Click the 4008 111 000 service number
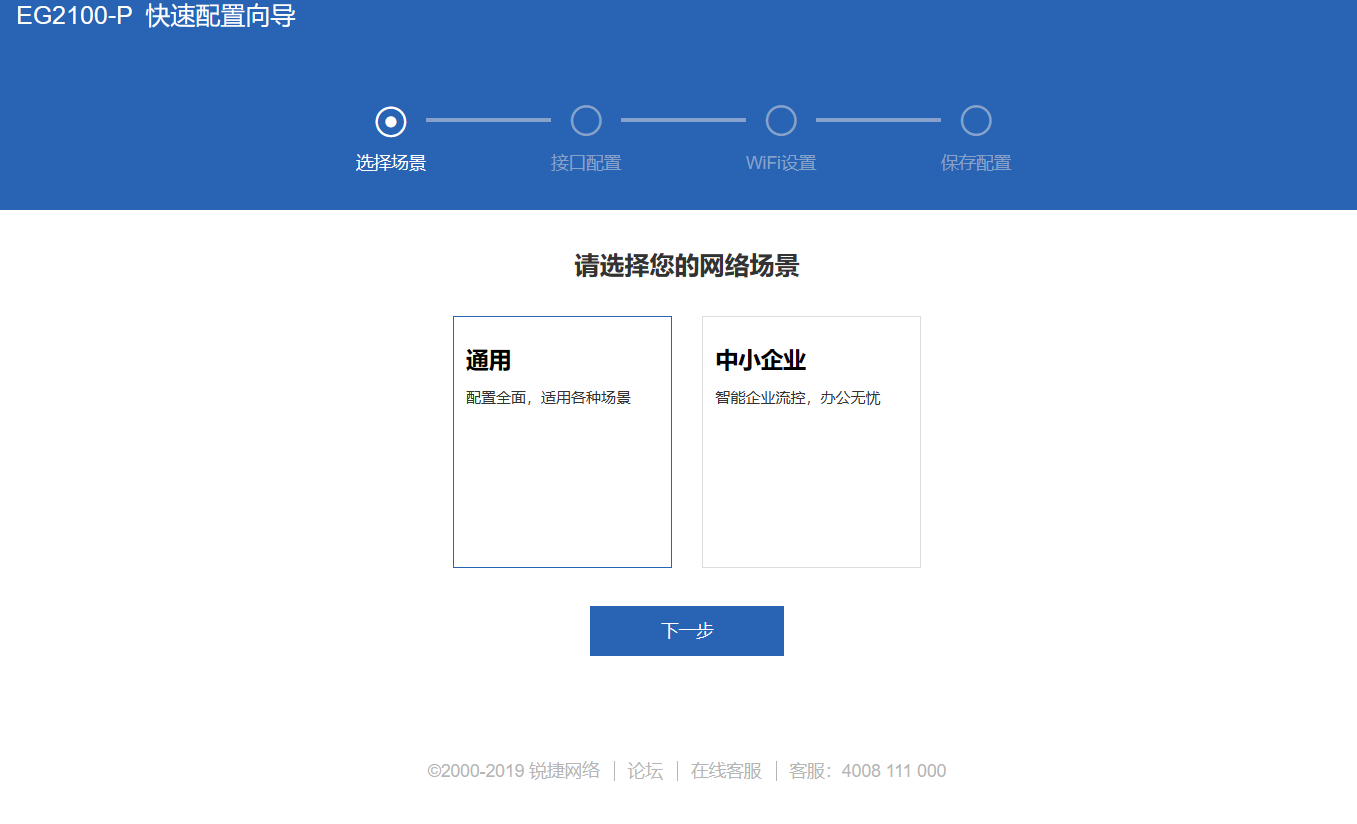Screen dimensions: 1357x824 [x=893, y=771]
